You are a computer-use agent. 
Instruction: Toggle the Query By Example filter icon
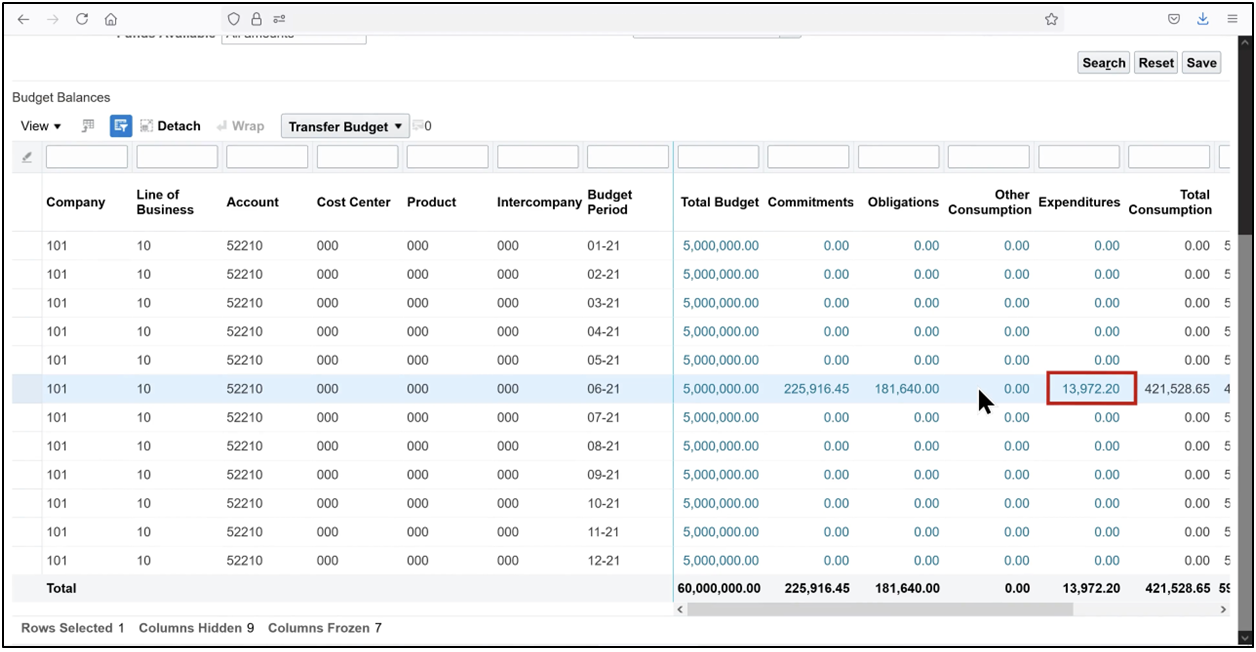[x=120, y=125]
